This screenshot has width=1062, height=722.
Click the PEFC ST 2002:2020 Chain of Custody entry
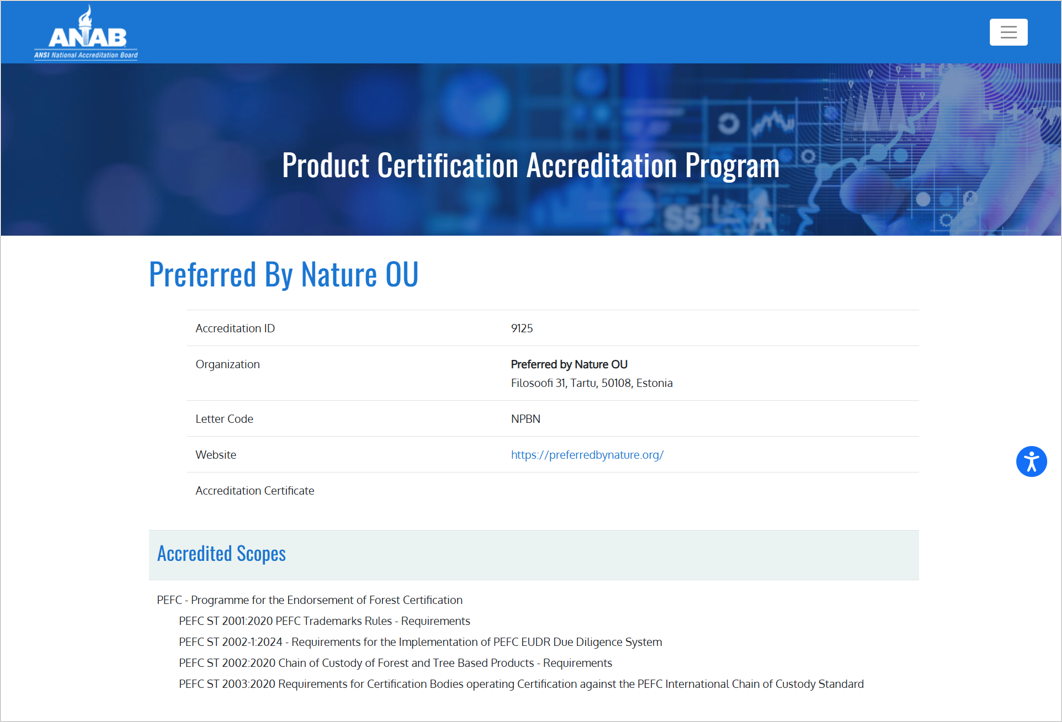395,663
